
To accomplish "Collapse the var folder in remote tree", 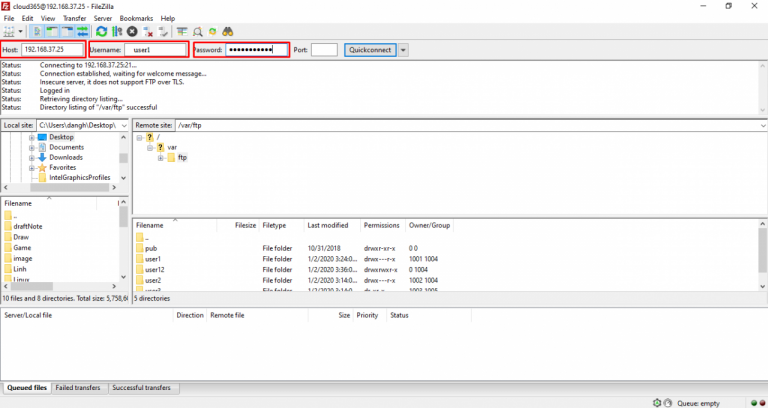I will click(149, 147).
